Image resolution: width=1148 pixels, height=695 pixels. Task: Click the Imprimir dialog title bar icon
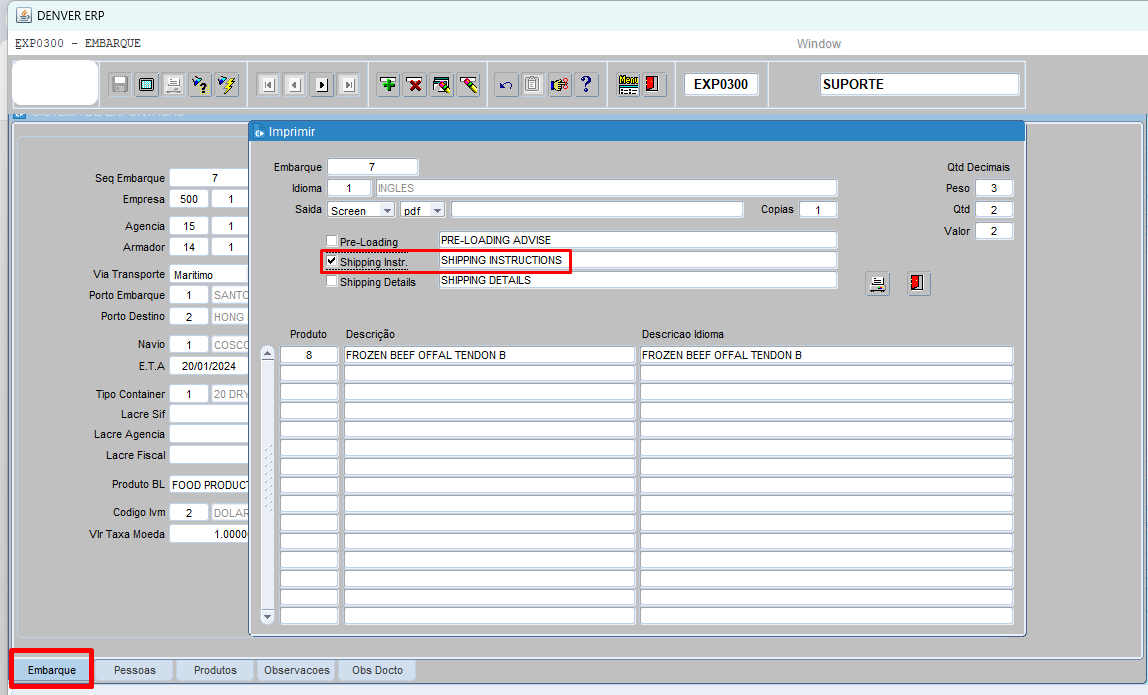coord(259,133)
